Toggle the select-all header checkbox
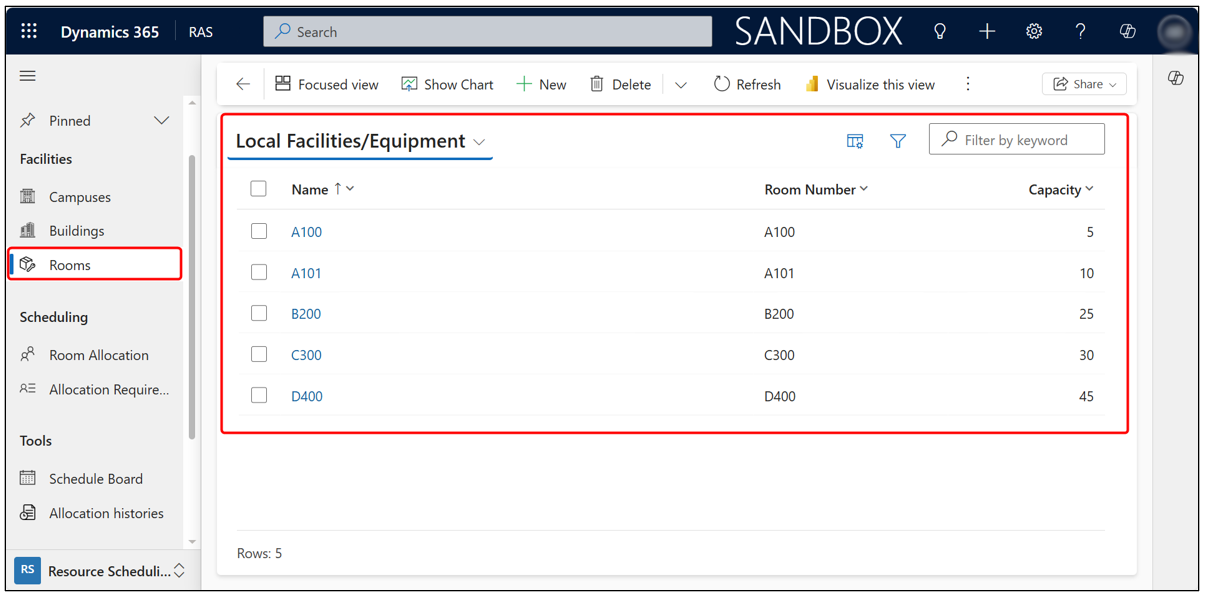This screenshot has width=1208, height=599. point(259,189)
